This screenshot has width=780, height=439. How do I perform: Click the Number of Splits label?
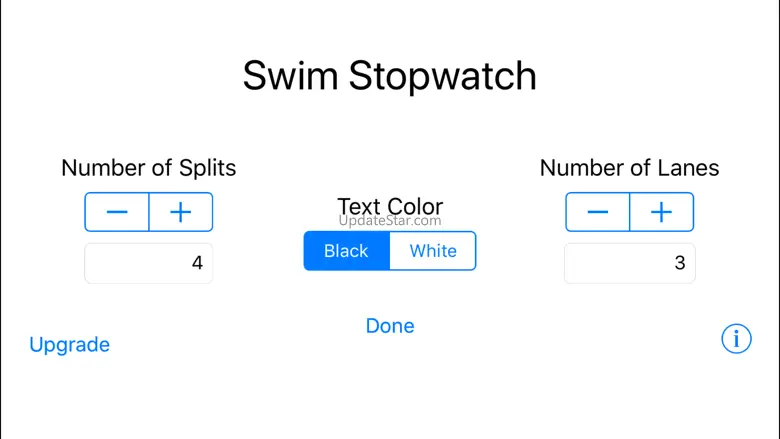pos(149,168)
